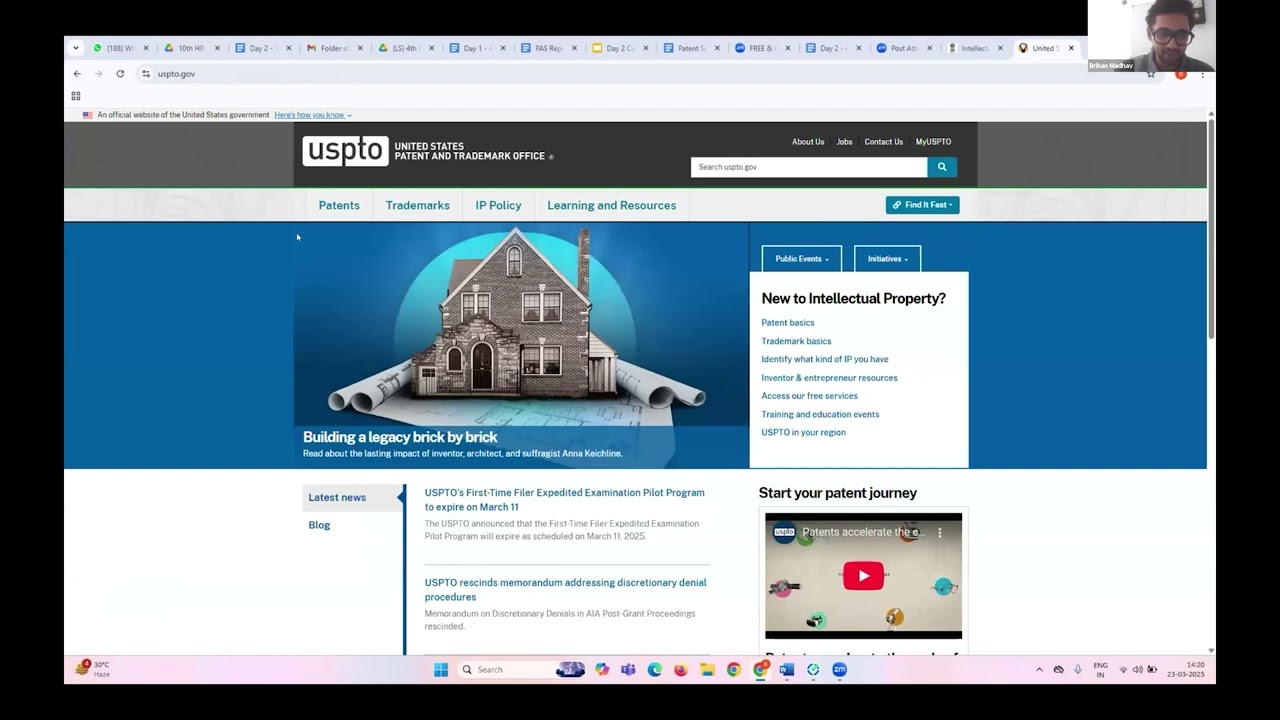The image size is (1280, 720).
Task: Expand Here's how you know banner
Action: click(x=313, y=115)
